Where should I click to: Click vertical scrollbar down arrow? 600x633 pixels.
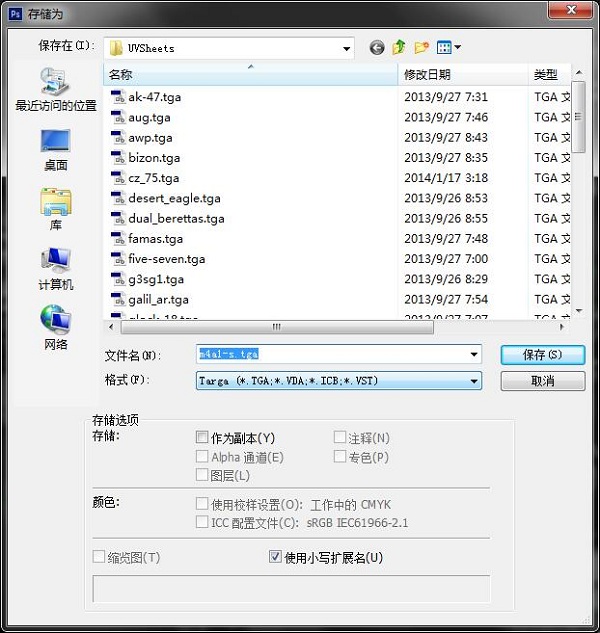pos(579,311)
